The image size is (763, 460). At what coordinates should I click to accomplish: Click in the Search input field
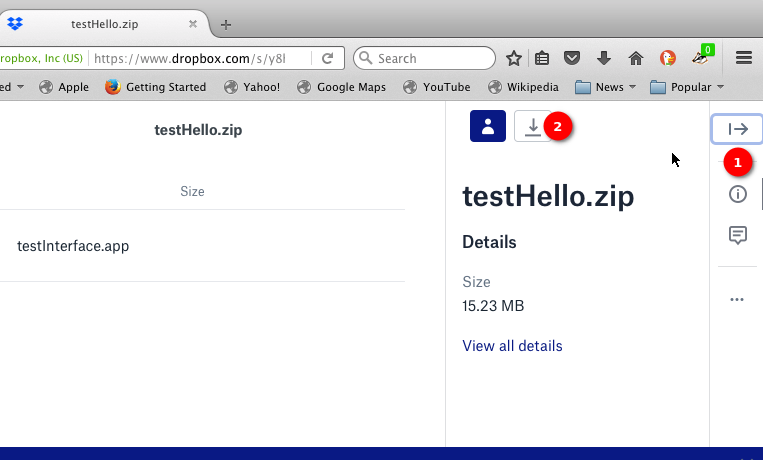[430, 58]
